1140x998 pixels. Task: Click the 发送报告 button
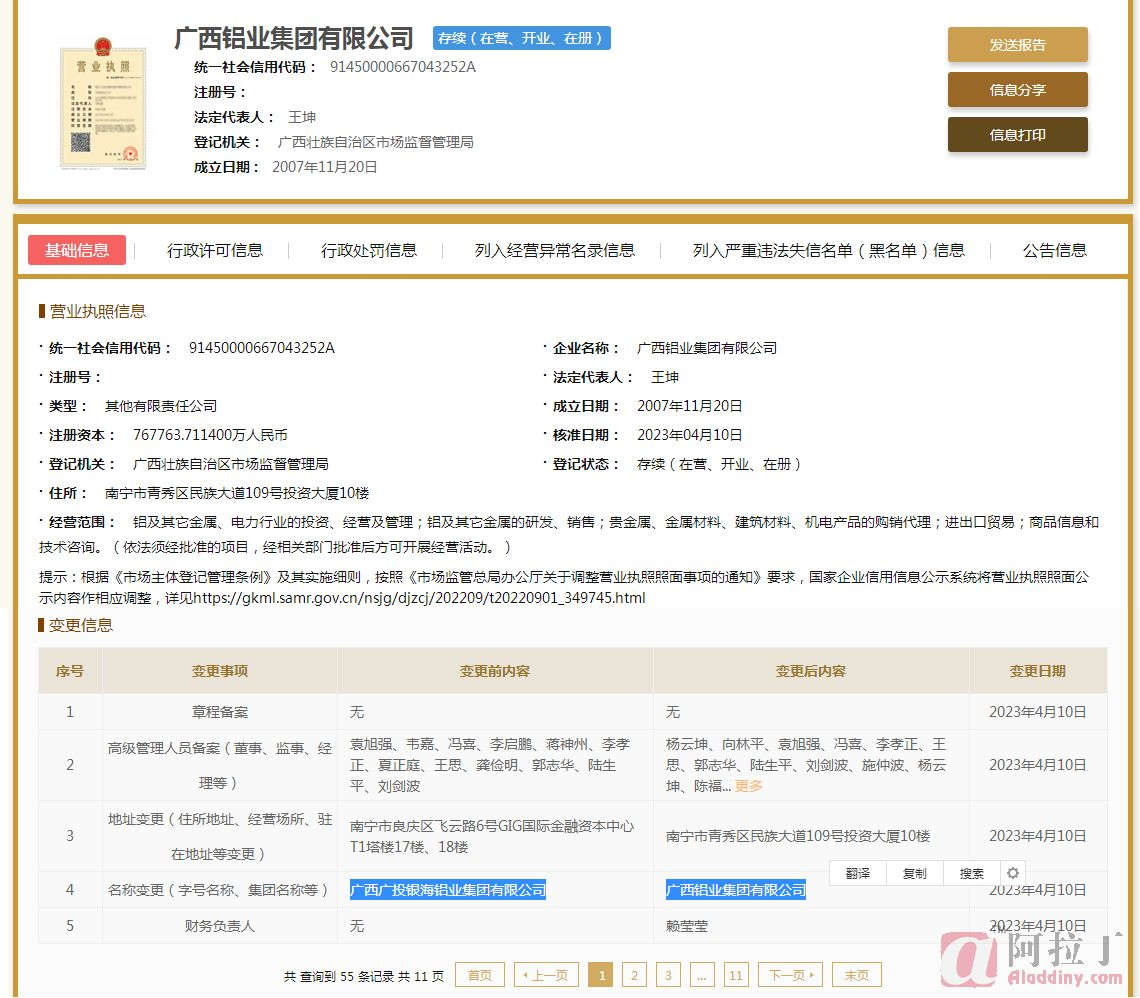click(1017, 45)
